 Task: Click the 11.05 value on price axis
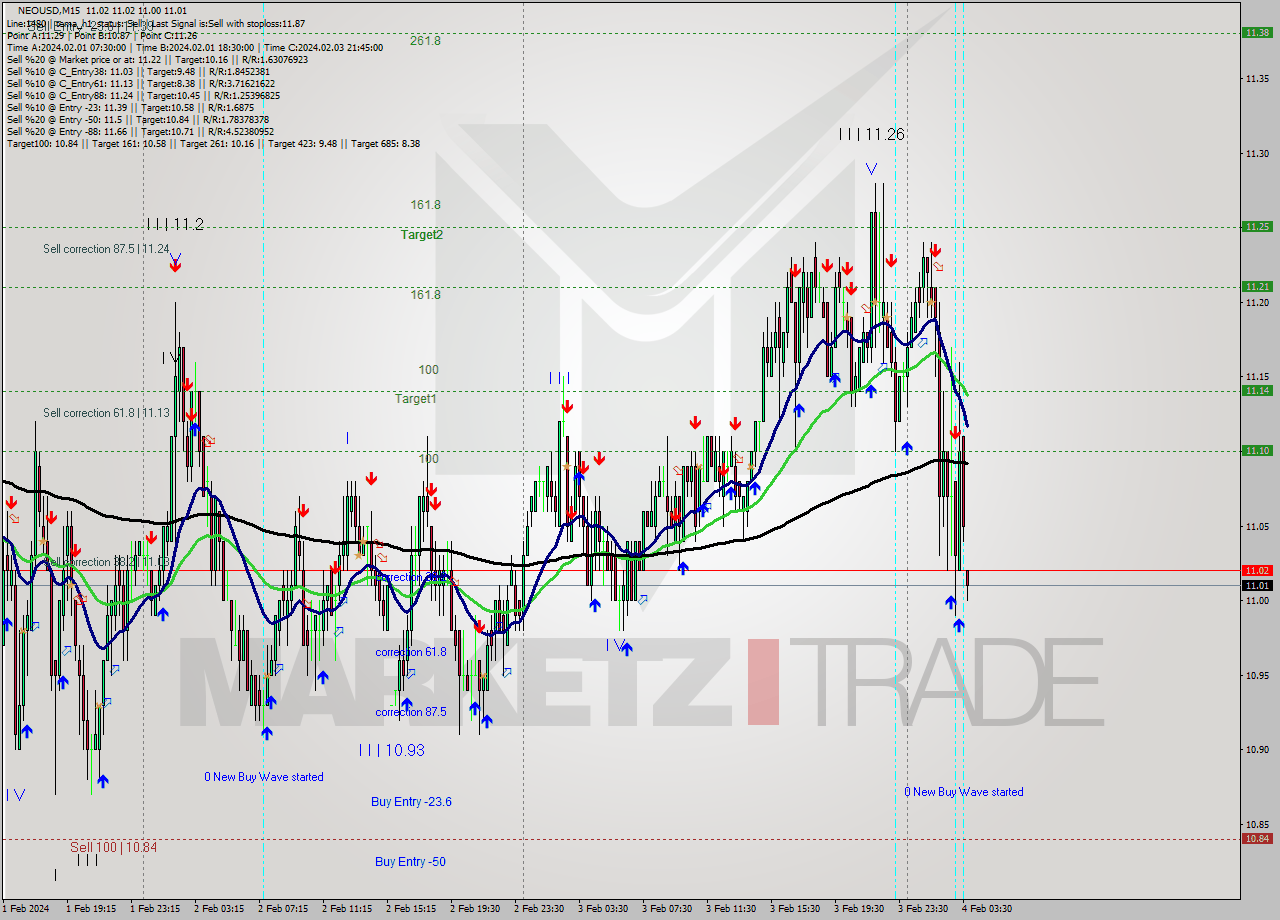[x=1257, y=526]
